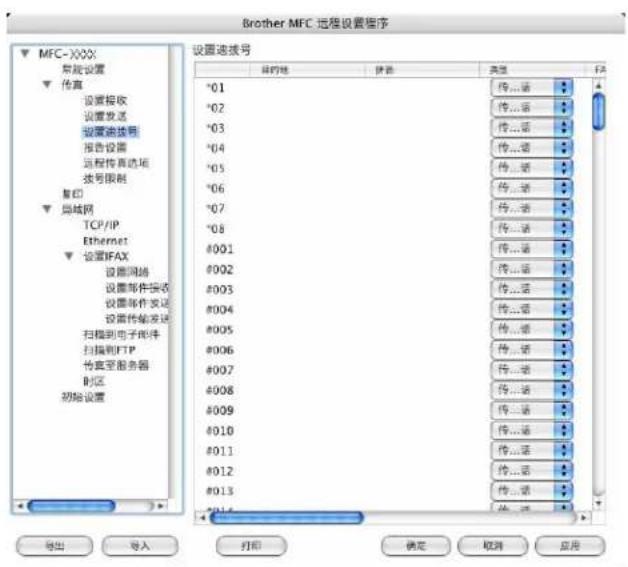Viewport: 628px width, 567px height.
Task: Click the tree panel horizontal scrollbar thumb
Action: point(71,506)
